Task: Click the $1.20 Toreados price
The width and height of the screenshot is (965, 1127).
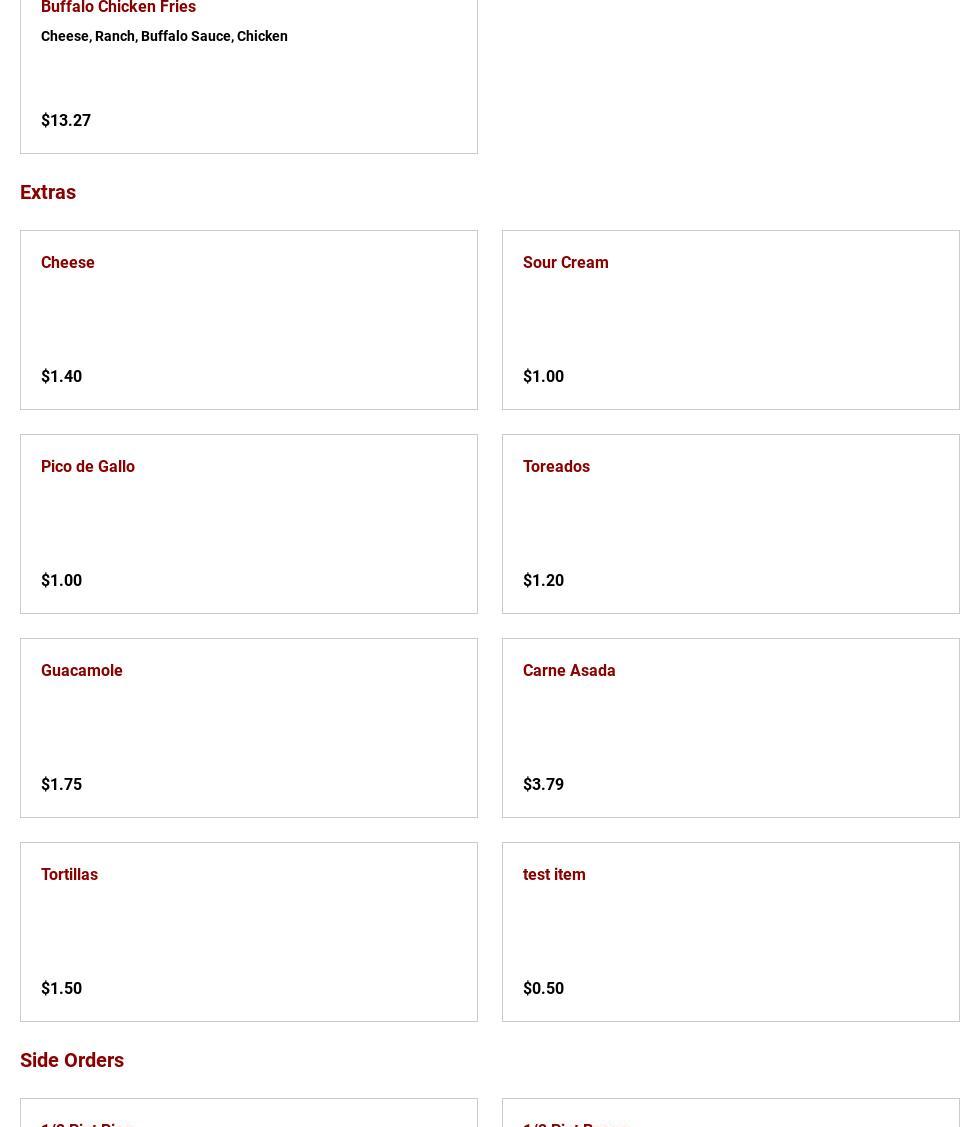Action: (x=543, y=580)
